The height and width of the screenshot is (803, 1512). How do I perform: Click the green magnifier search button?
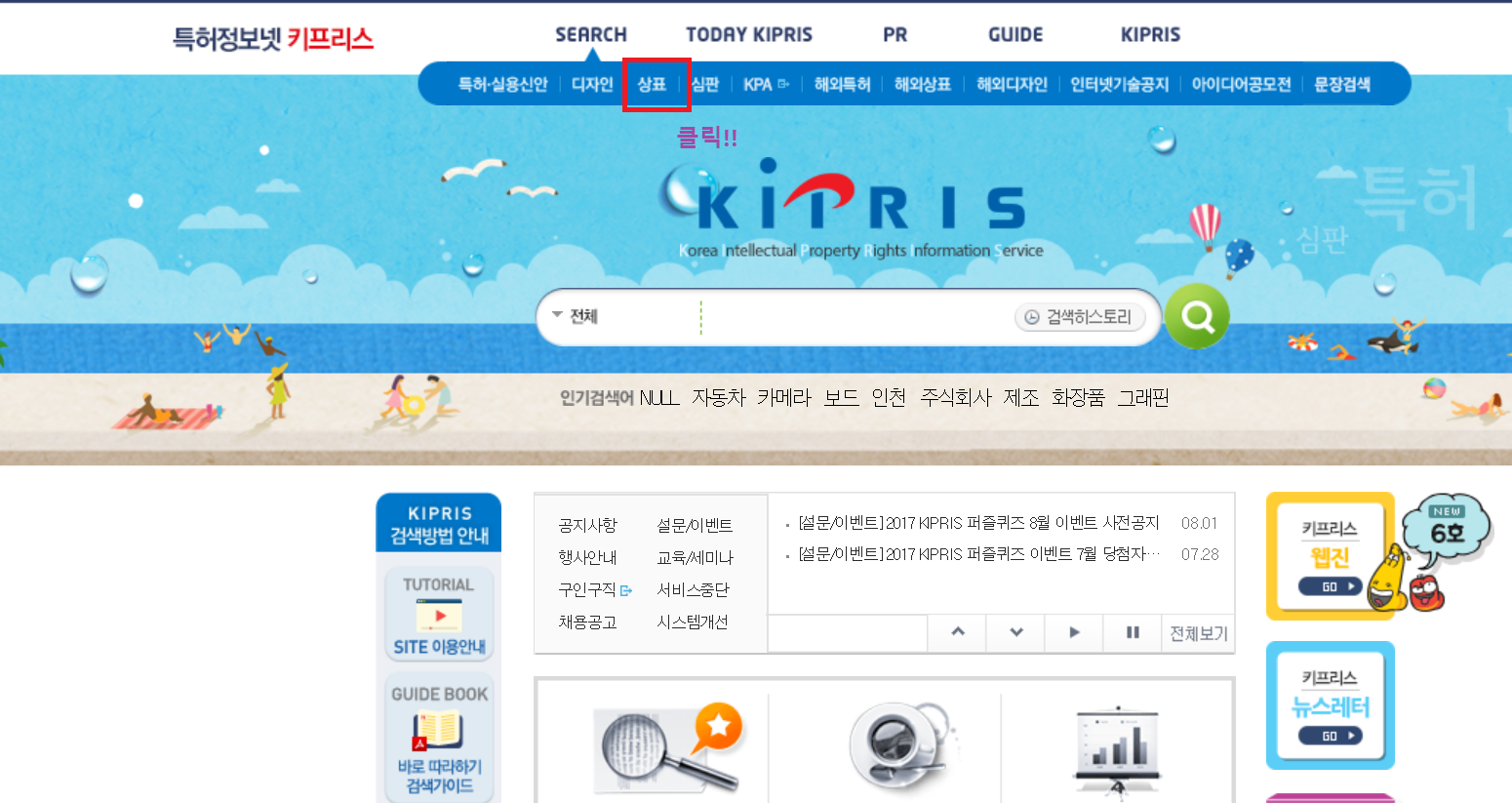point(1197,316)
